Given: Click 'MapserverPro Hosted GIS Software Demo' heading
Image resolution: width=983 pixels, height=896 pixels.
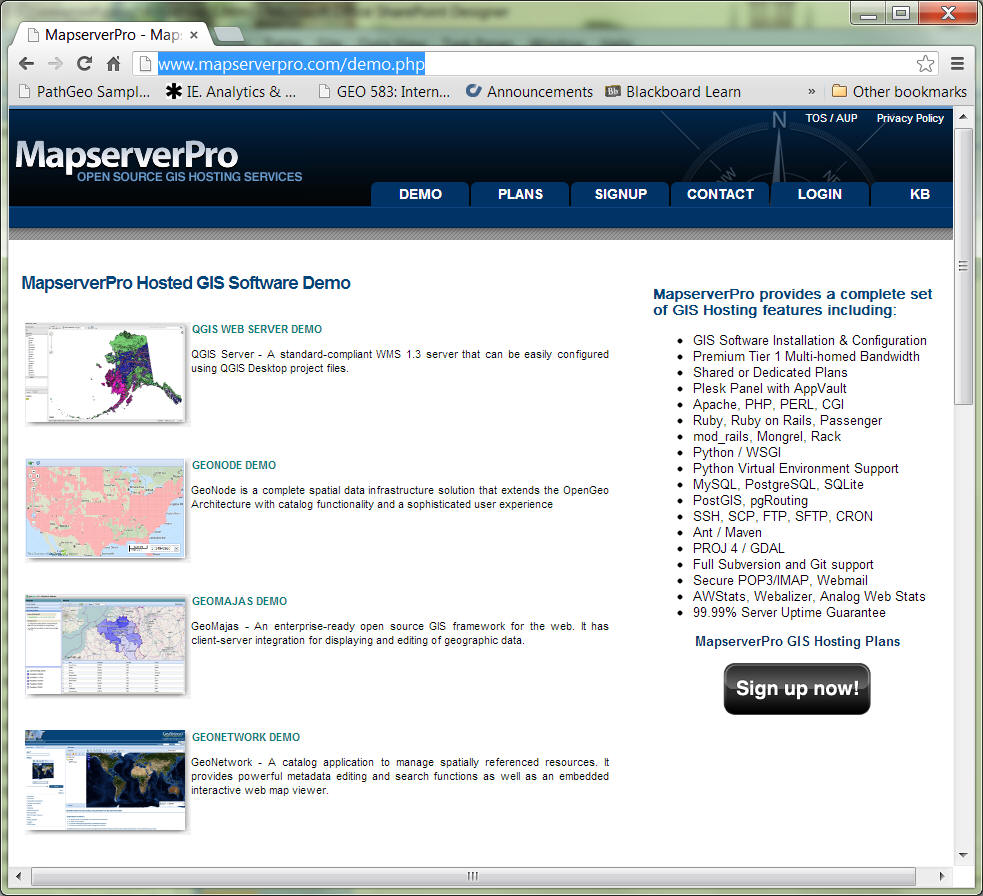Looking at the screenshot, I should 186,283.
